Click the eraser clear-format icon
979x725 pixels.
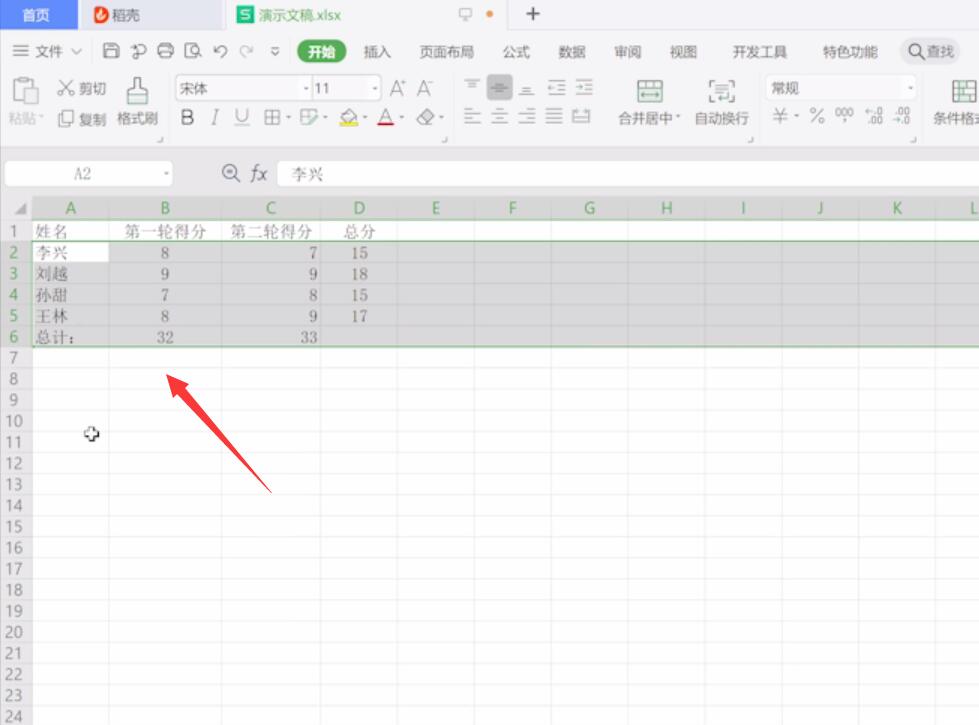point(426,117)
